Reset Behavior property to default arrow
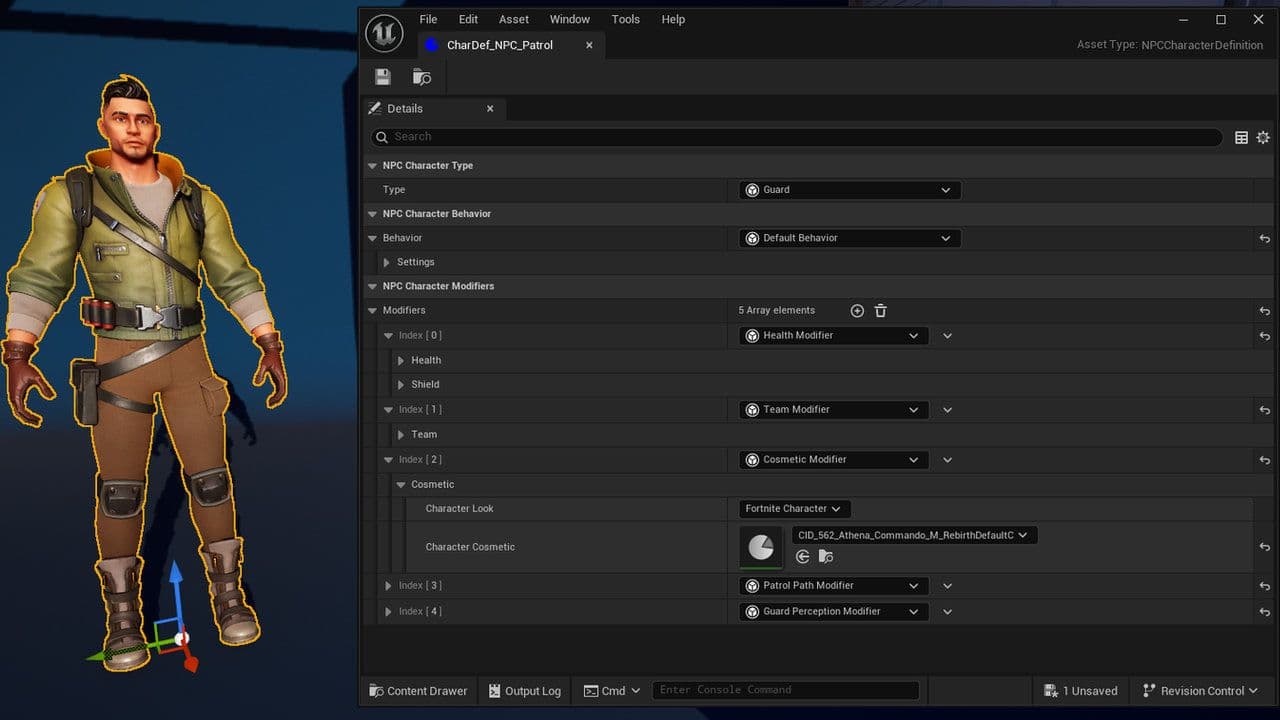Image resolution: width=1280 pixels, height=720 pixels. click(x=1265, y=239)
